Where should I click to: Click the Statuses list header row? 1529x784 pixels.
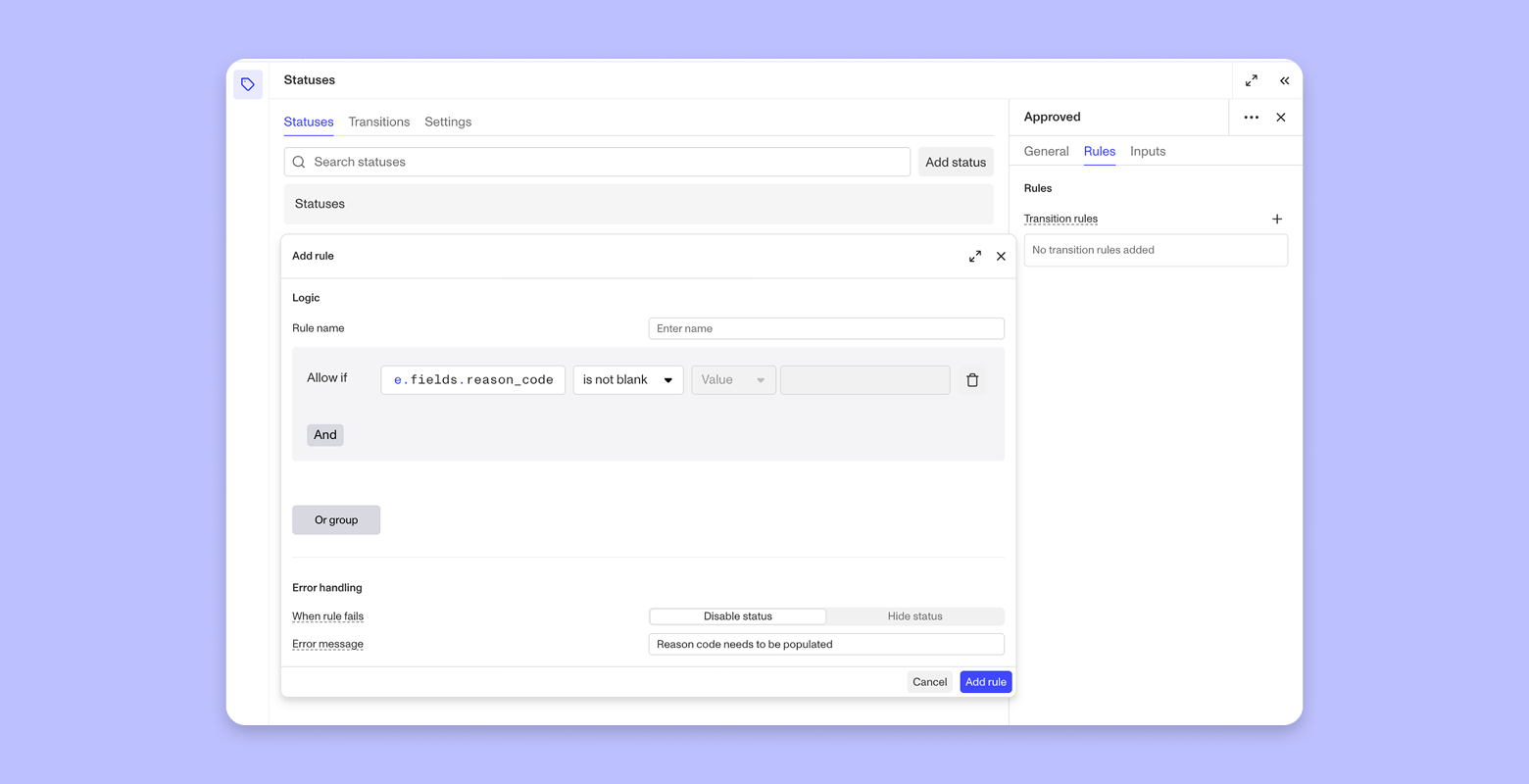click(x=639, y=204)
